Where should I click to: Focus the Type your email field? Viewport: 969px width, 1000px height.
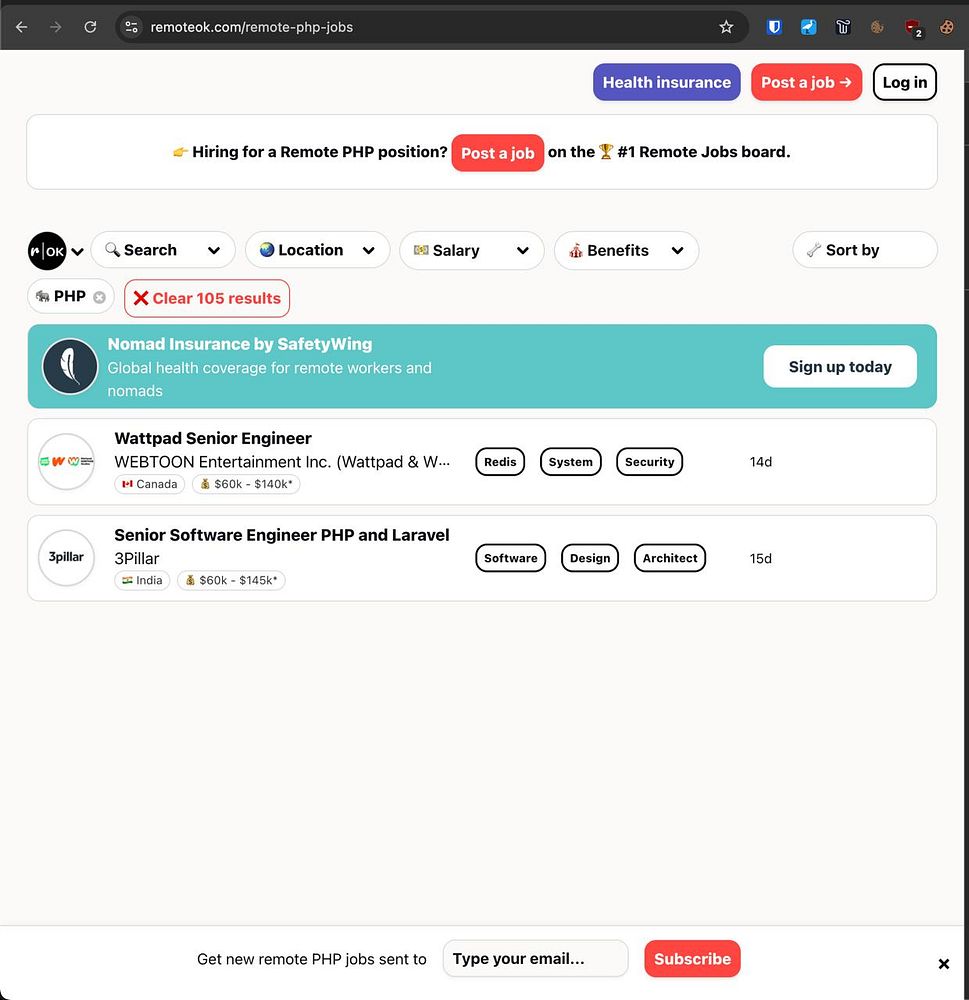click(536, 959)
